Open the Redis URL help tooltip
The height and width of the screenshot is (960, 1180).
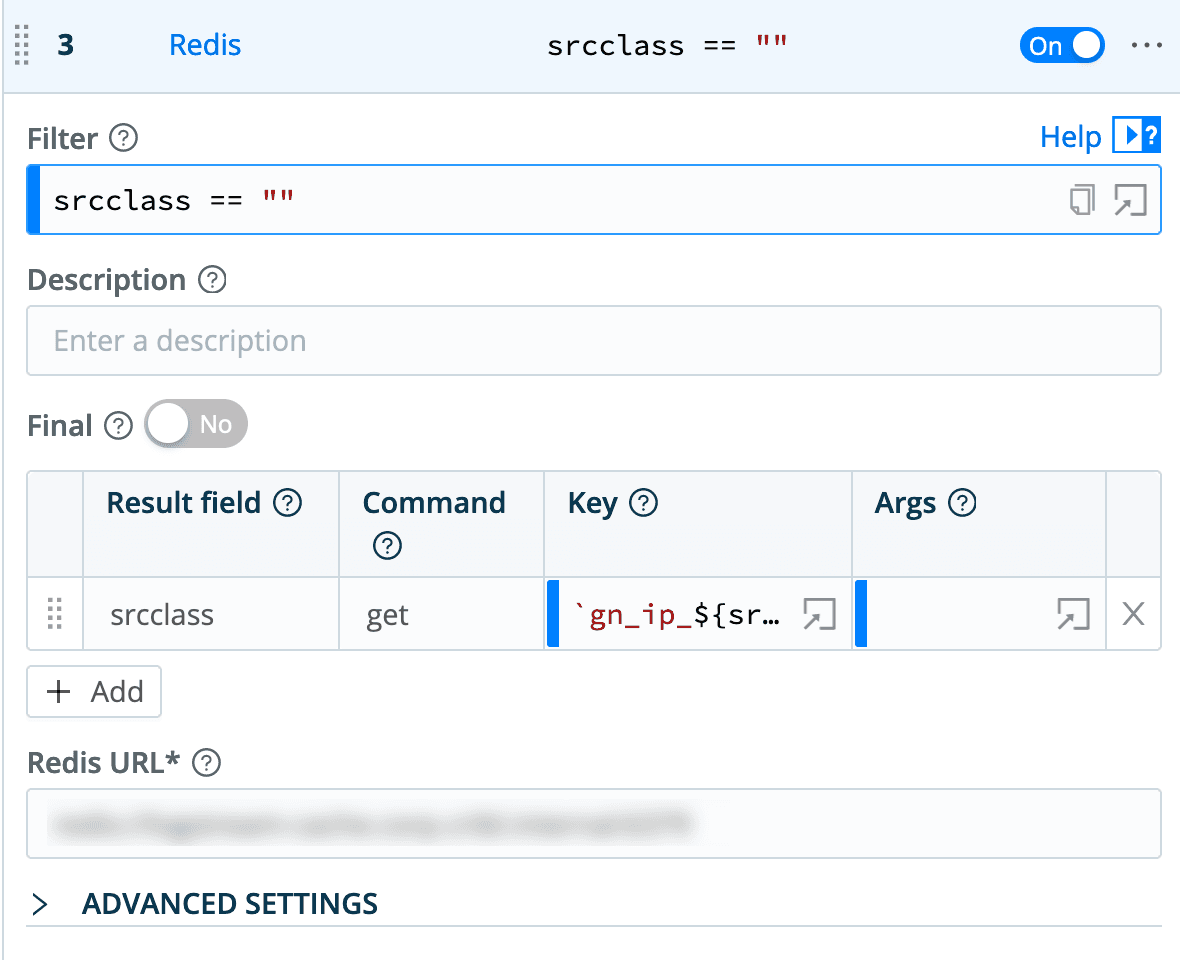tap(207, 763)
